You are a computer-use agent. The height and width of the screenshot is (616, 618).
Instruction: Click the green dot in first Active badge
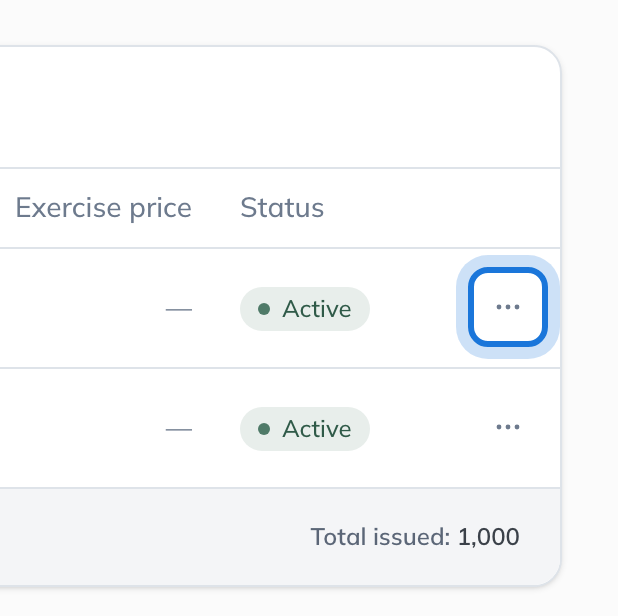[264, 309]
